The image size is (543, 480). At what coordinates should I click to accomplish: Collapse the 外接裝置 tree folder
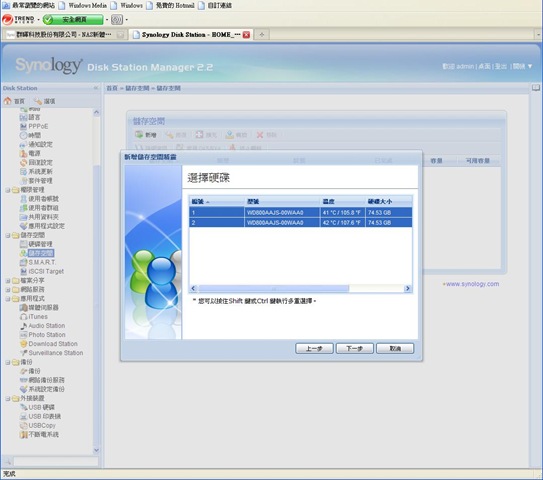[x=8, y=399]
